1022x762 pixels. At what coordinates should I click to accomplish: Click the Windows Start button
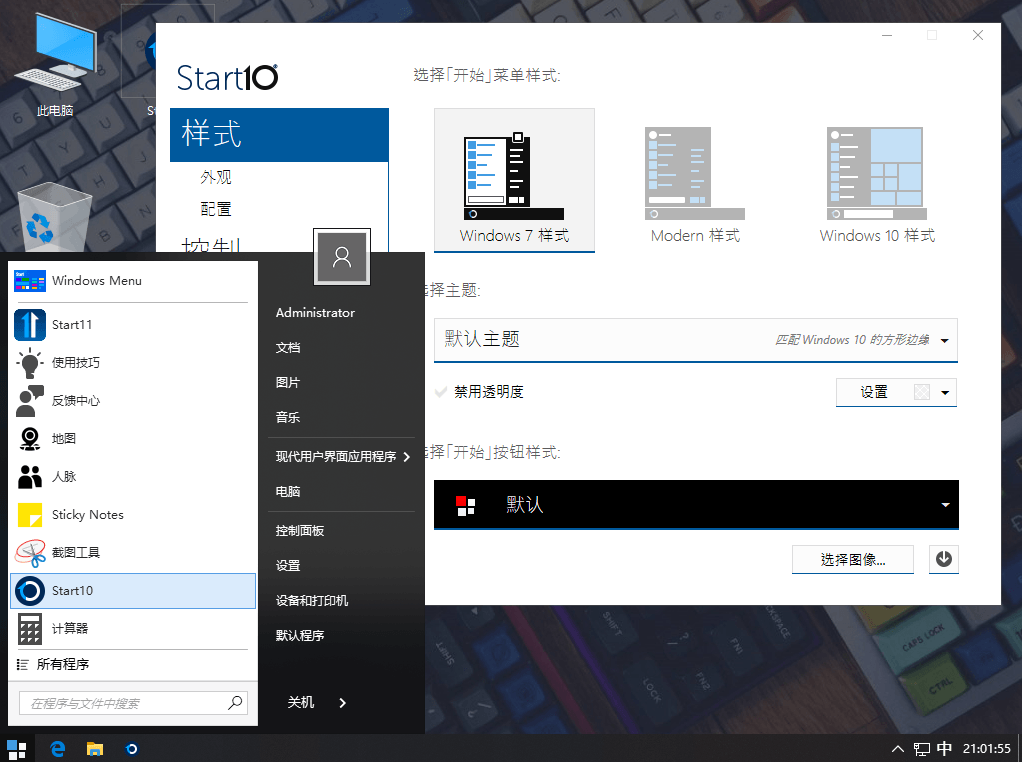(x=16, y=749)
